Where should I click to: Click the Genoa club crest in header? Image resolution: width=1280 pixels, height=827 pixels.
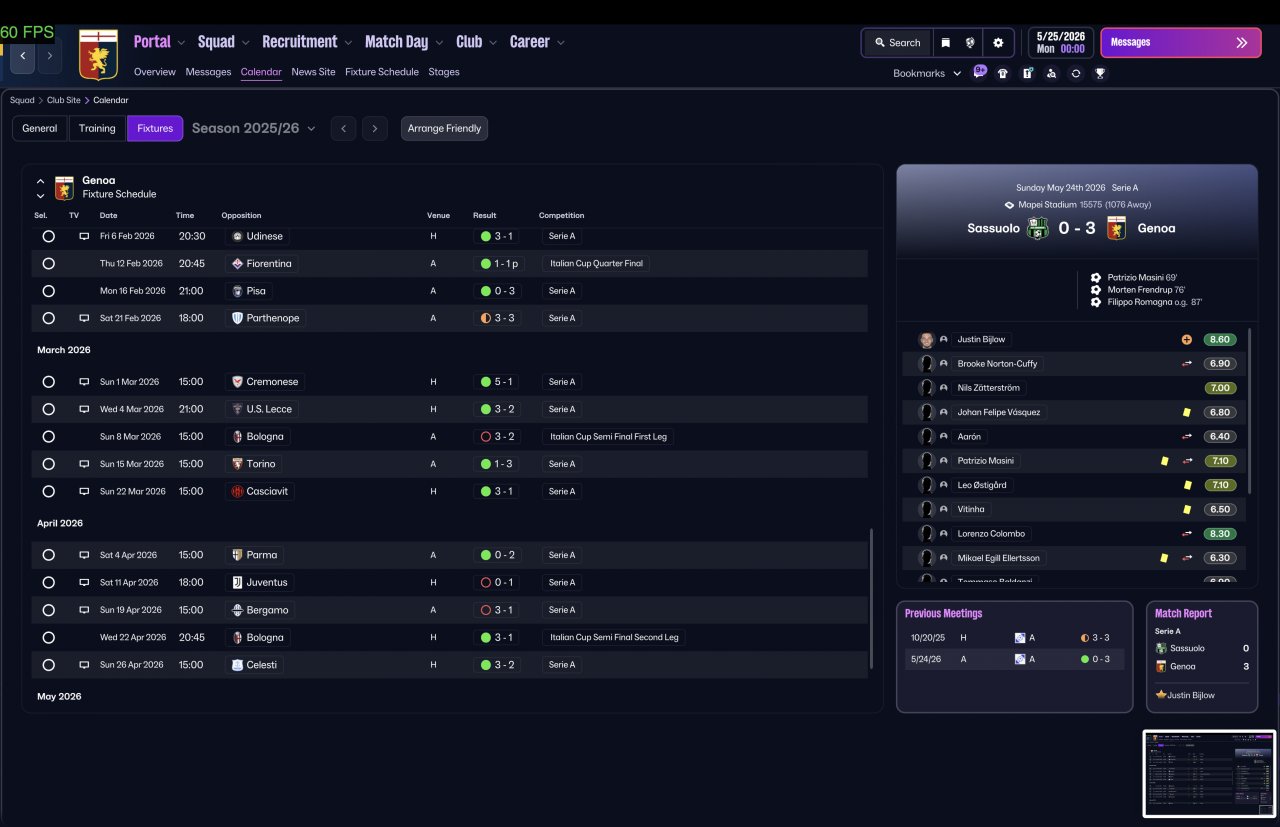[x=97, y=55]
